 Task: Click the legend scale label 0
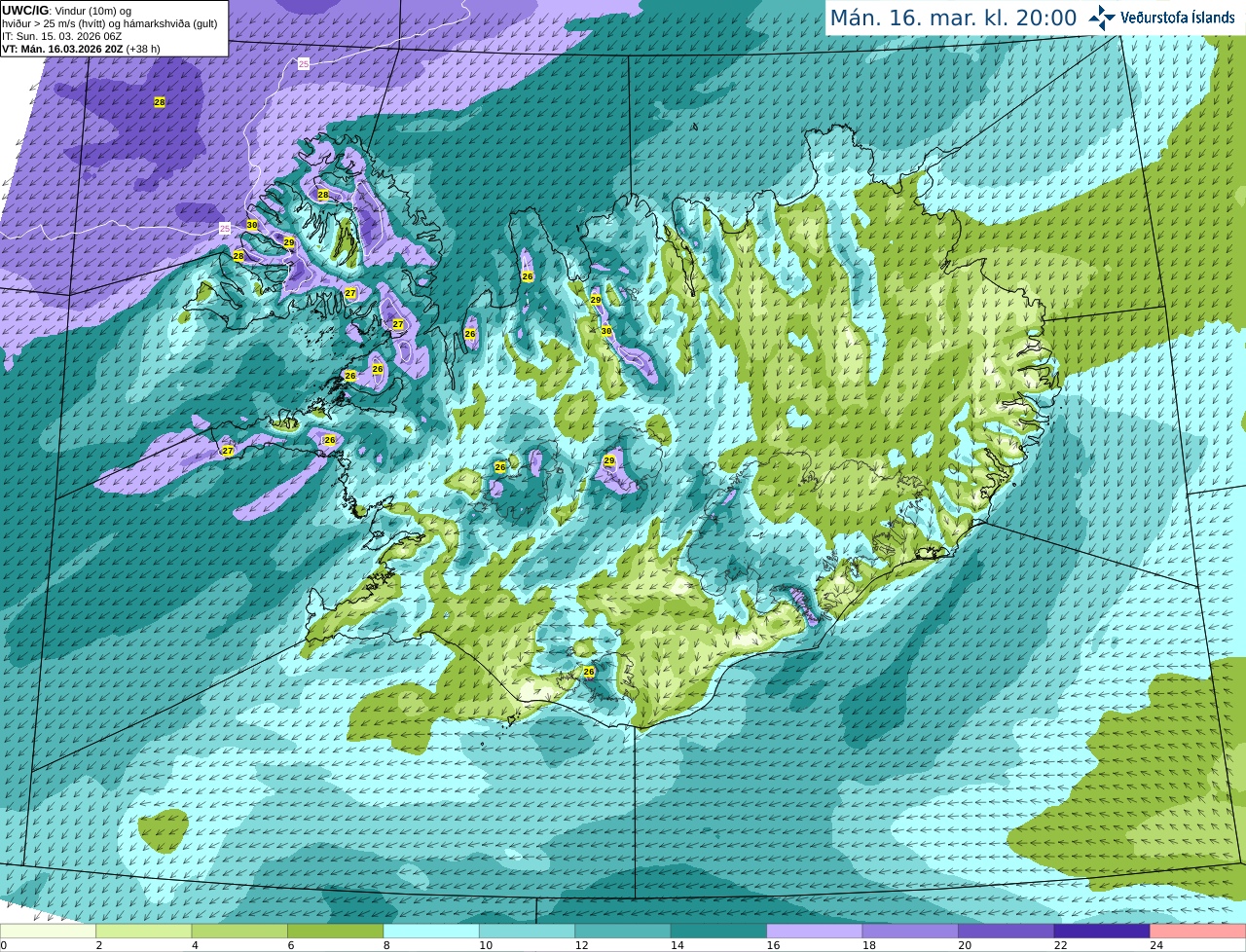[x=4, y=945]
